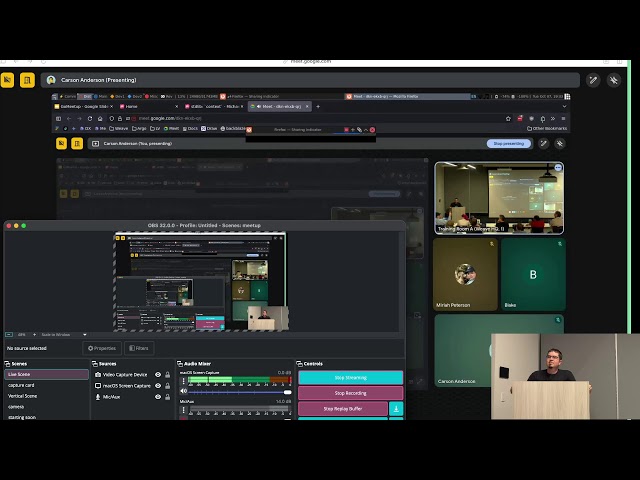Click the Firefox home icon
This screenshot has width=640, height=480.
pos(100,118)
